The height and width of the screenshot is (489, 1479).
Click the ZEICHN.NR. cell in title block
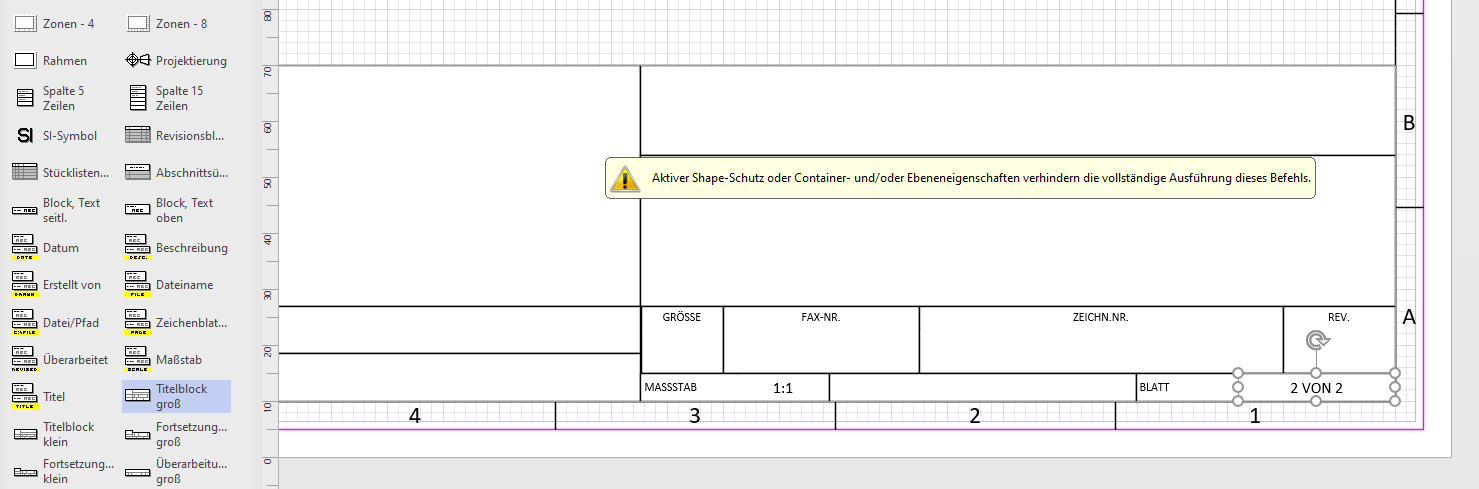(1100, 318)
